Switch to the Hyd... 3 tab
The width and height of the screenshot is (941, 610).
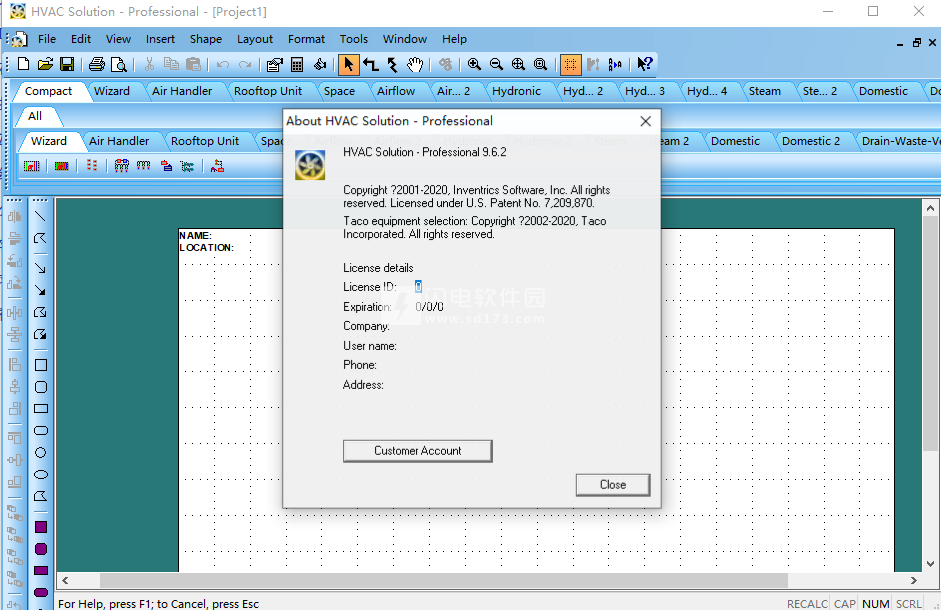click(645, 91)
